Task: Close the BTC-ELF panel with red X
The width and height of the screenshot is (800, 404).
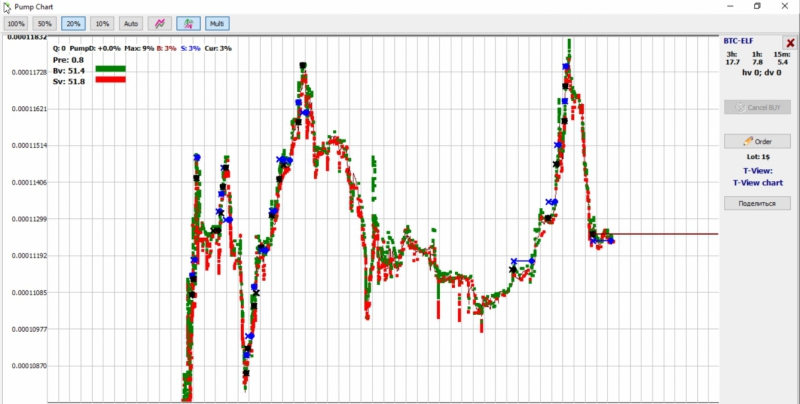Action: 790,43
